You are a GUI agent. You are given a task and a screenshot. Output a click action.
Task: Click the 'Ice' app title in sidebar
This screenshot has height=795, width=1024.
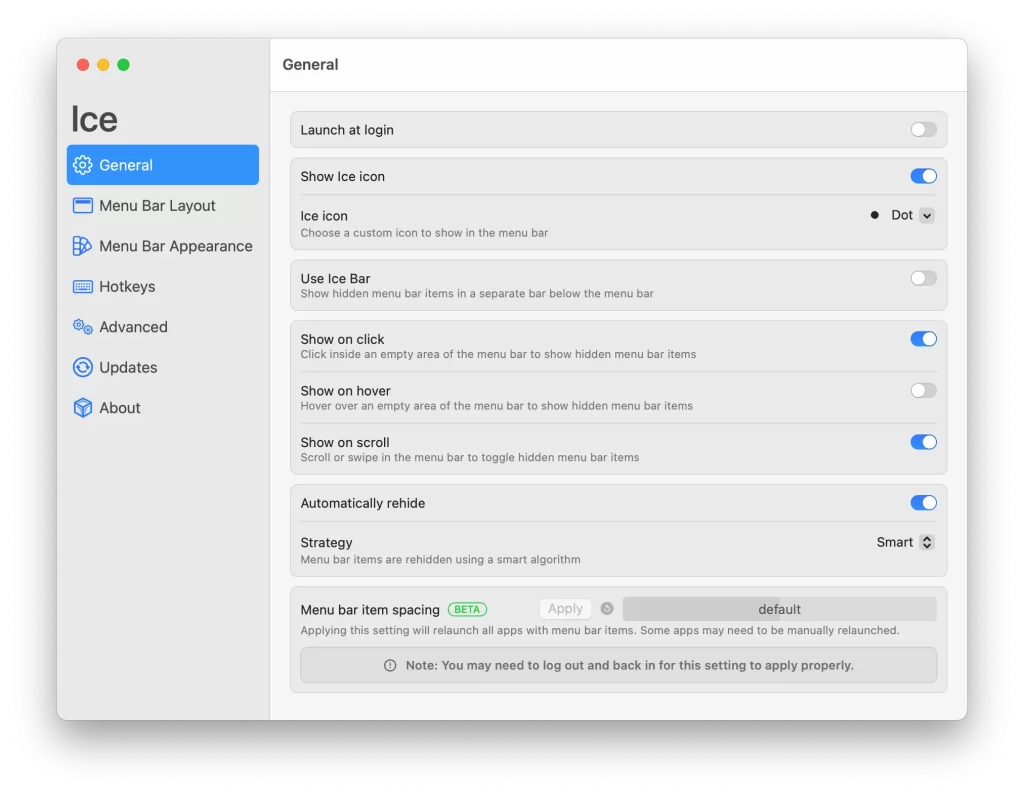[x=94, y=120]
